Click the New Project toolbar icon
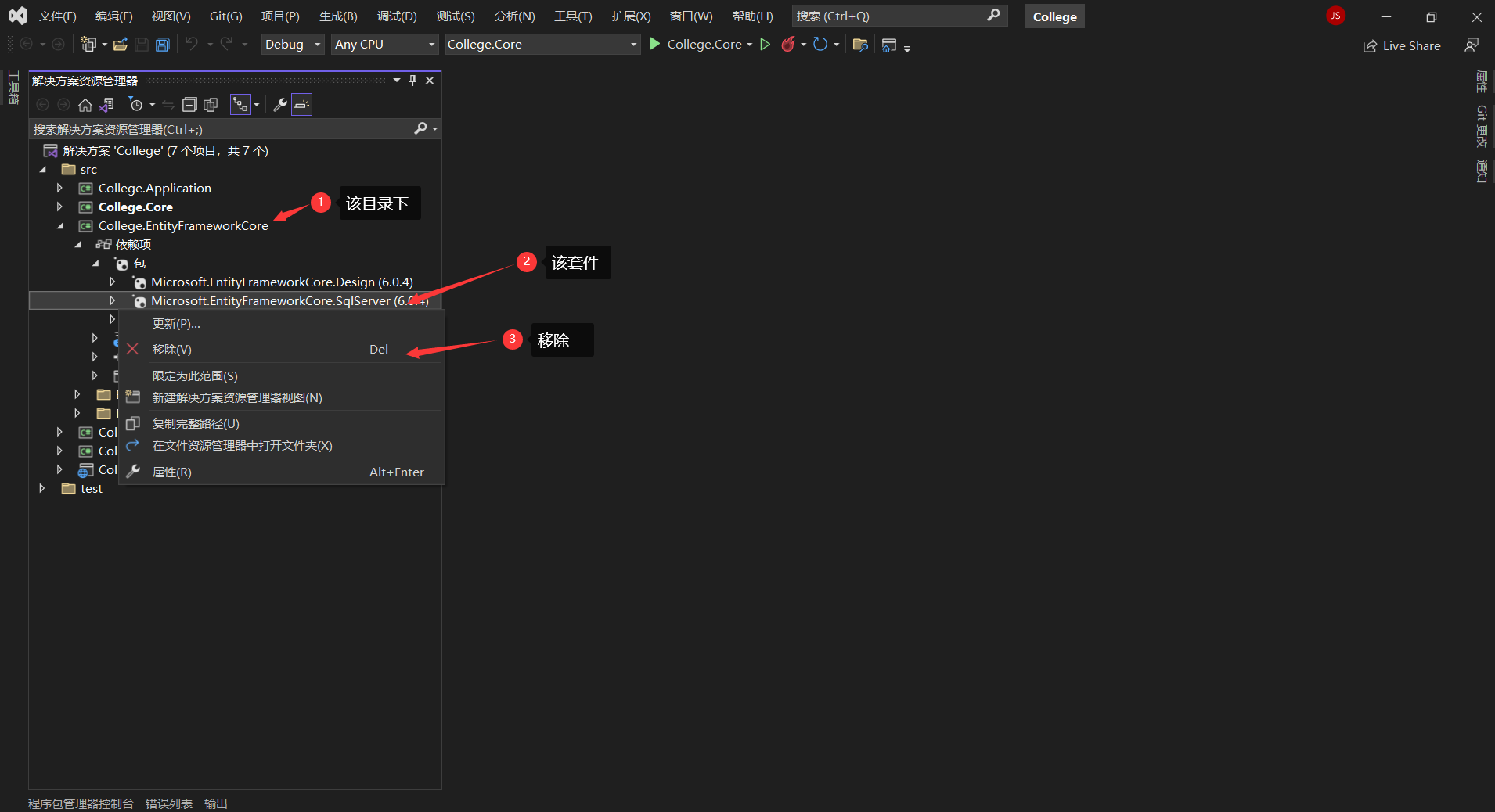This screenshot has height=812, width=1495. (88, 45)
